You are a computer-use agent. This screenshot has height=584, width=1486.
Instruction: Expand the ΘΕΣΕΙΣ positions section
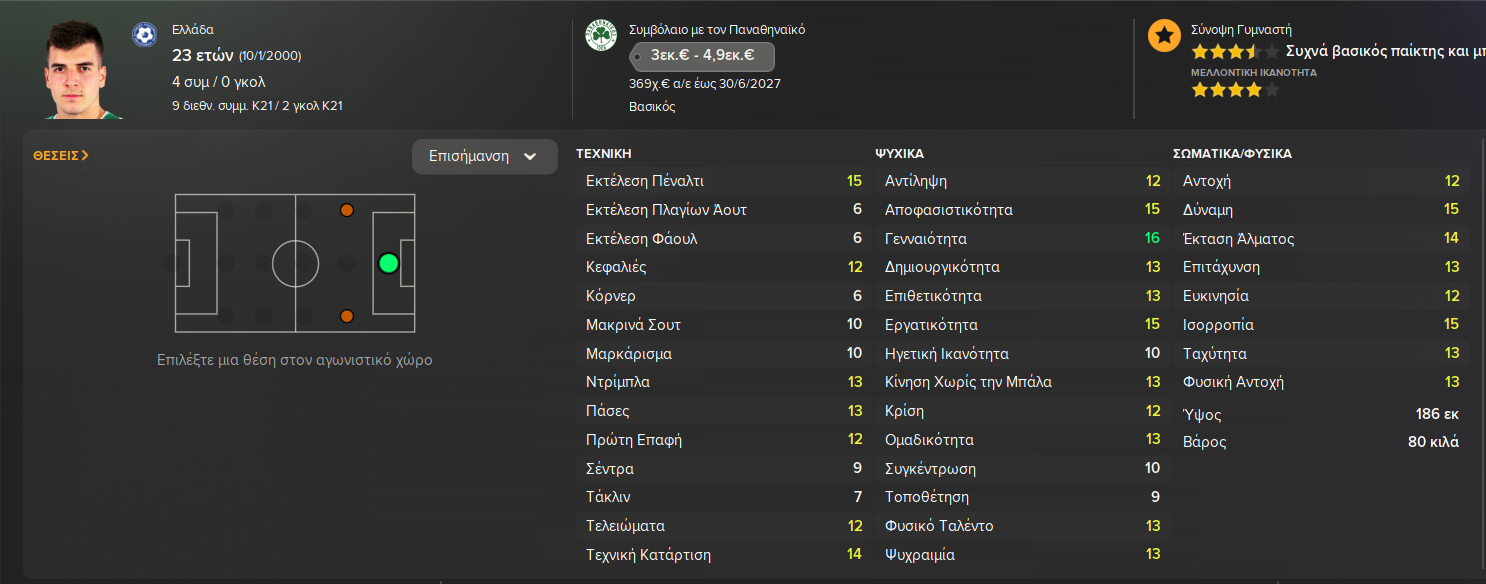[x=61, y=156]
